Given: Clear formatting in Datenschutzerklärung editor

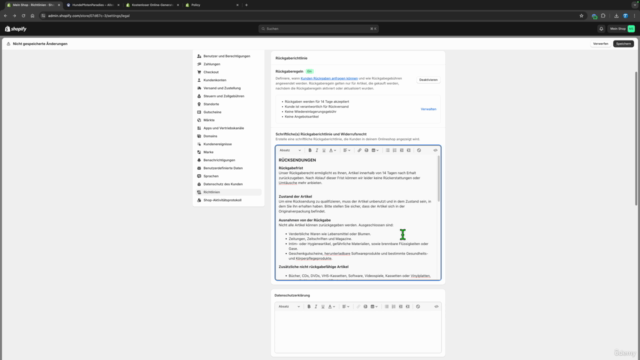Looking at the screenshot, I should pos(418,307).
